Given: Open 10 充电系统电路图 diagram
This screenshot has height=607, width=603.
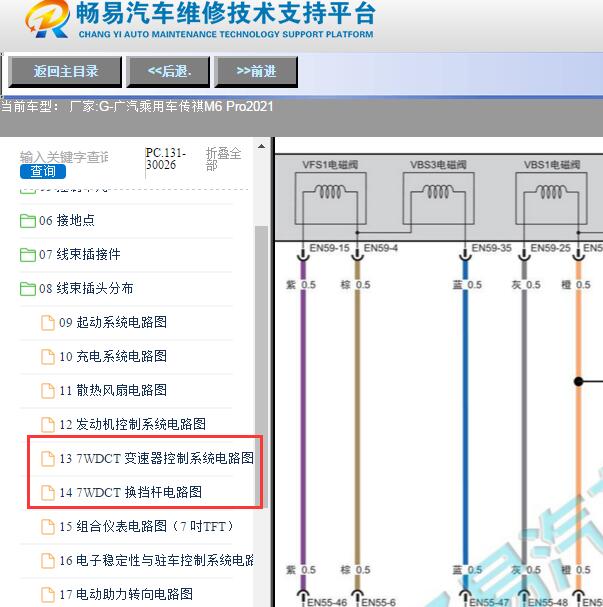Looking at the screenshot, I should (113, 356).
